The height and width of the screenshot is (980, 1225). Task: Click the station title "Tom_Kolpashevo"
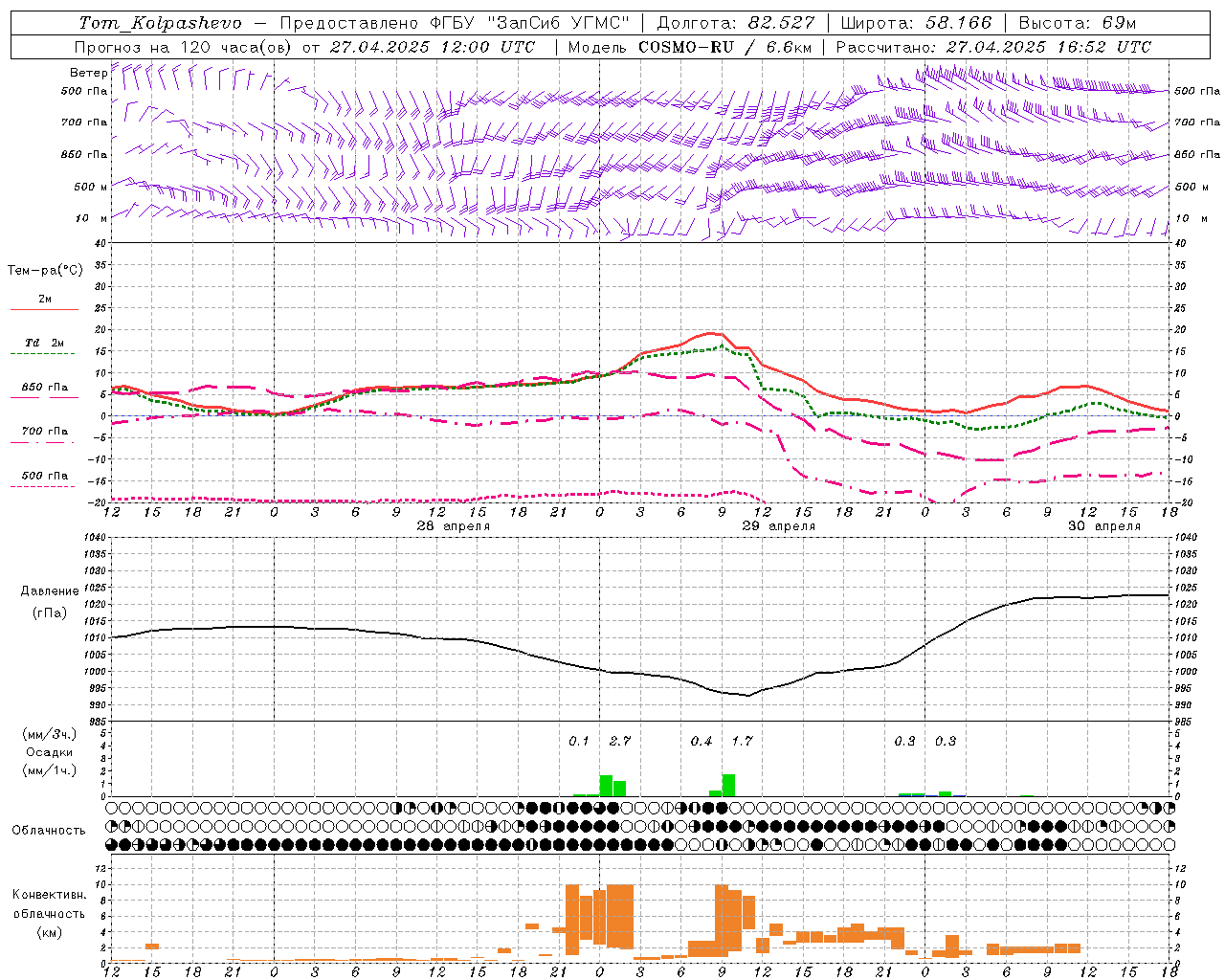[160, 23]
